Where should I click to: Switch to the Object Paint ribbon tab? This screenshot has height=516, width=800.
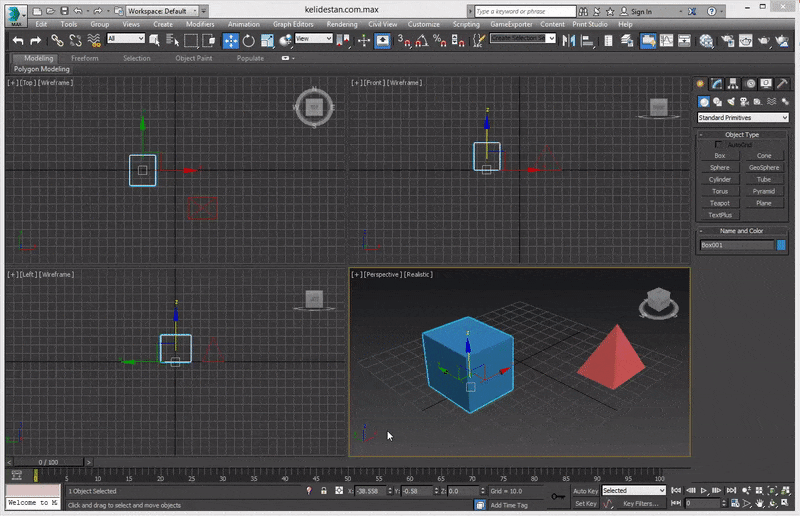[x=193, y=58]
